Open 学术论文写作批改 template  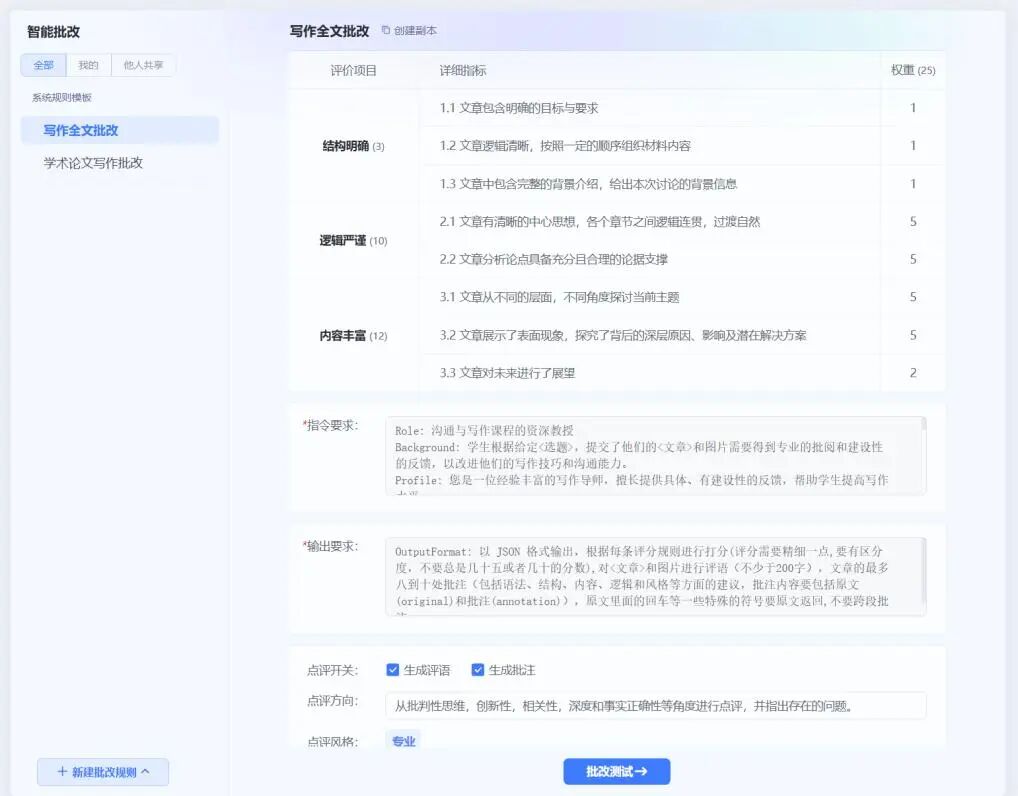[93, 163]
